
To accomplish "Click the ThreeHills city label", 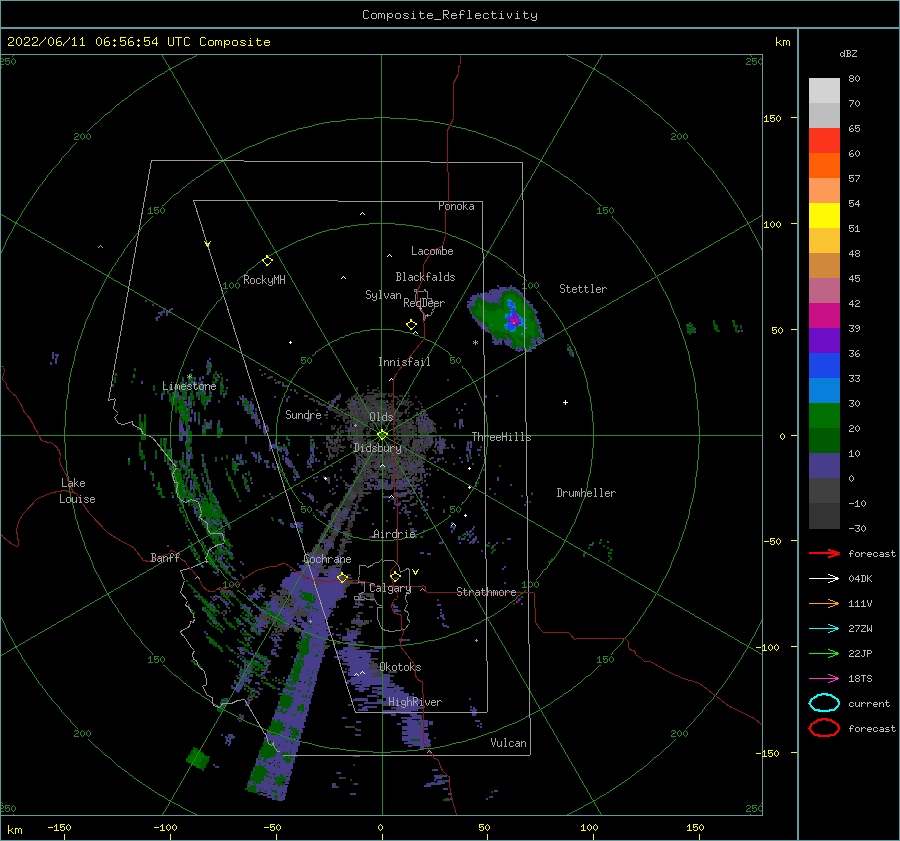I will 501,437.
